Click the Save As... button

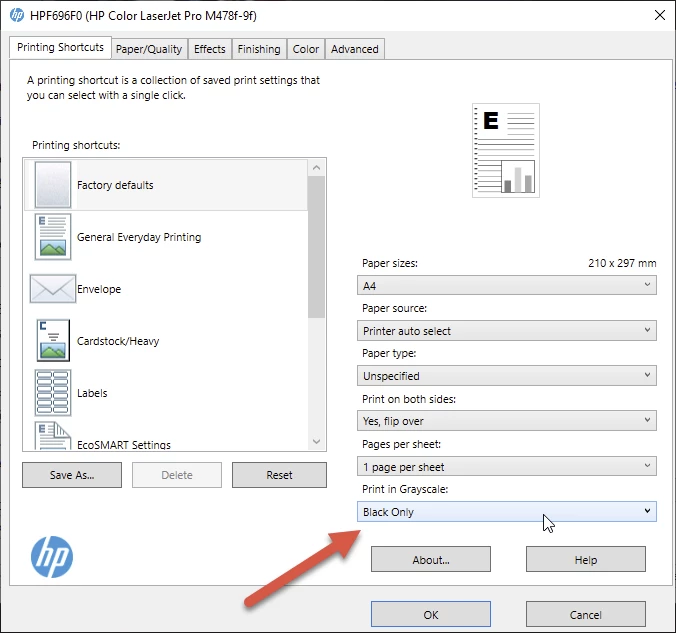tap(72, 475)
